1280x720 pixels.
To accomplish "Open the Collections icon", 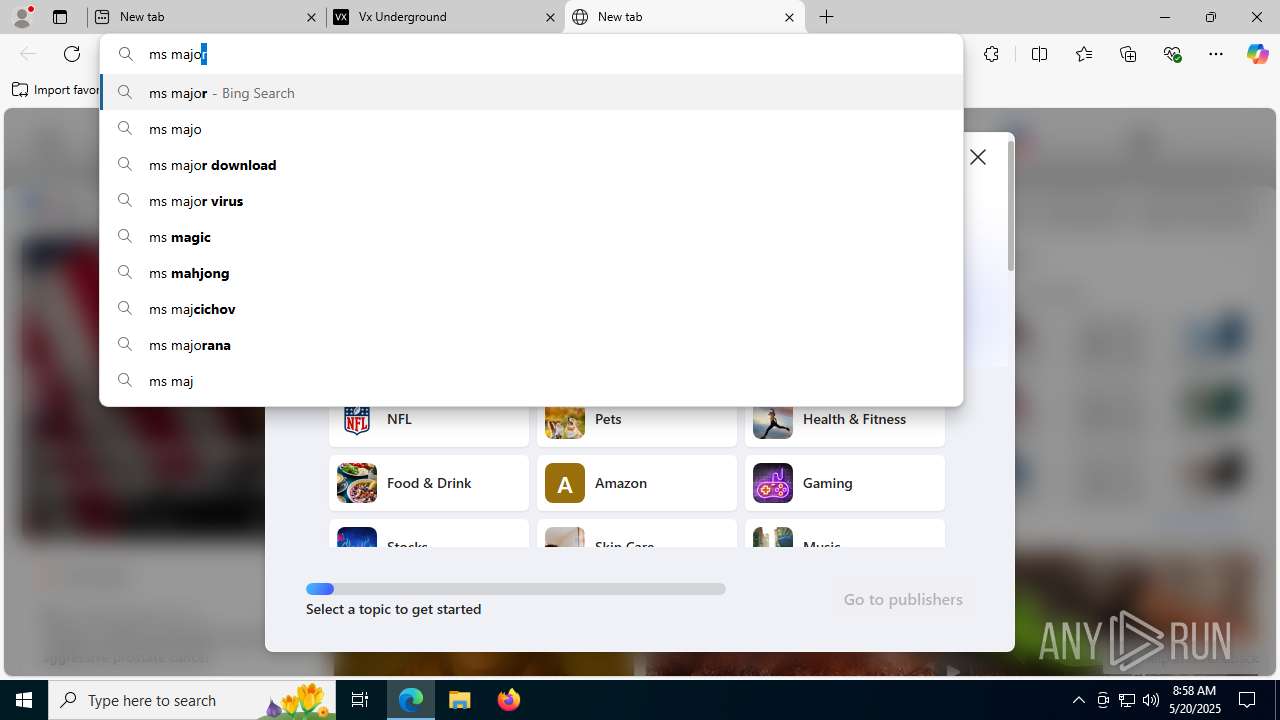I will pos(1128,54).
